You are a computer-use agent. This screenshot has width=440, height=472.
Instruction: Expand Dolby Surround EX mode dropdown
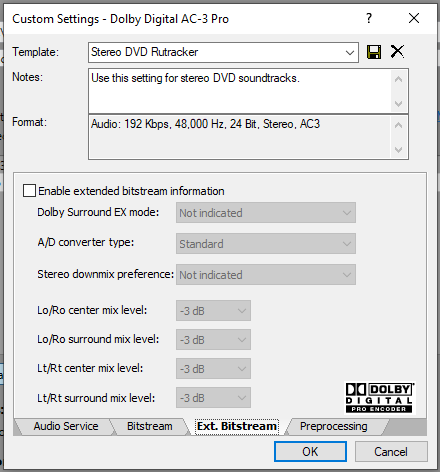pyautogui.click(x=266, y=213)
